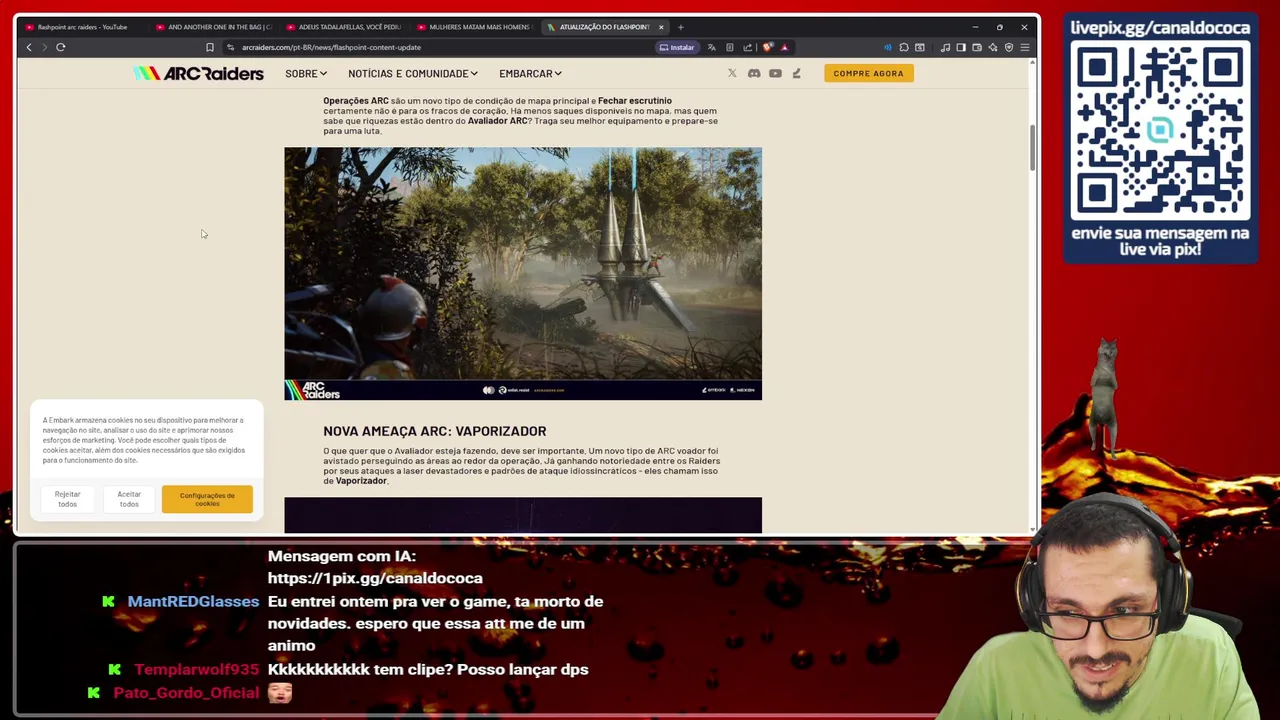
Task: Go to ARC Raiders logo homepage
Action: [x=199, y=73]
